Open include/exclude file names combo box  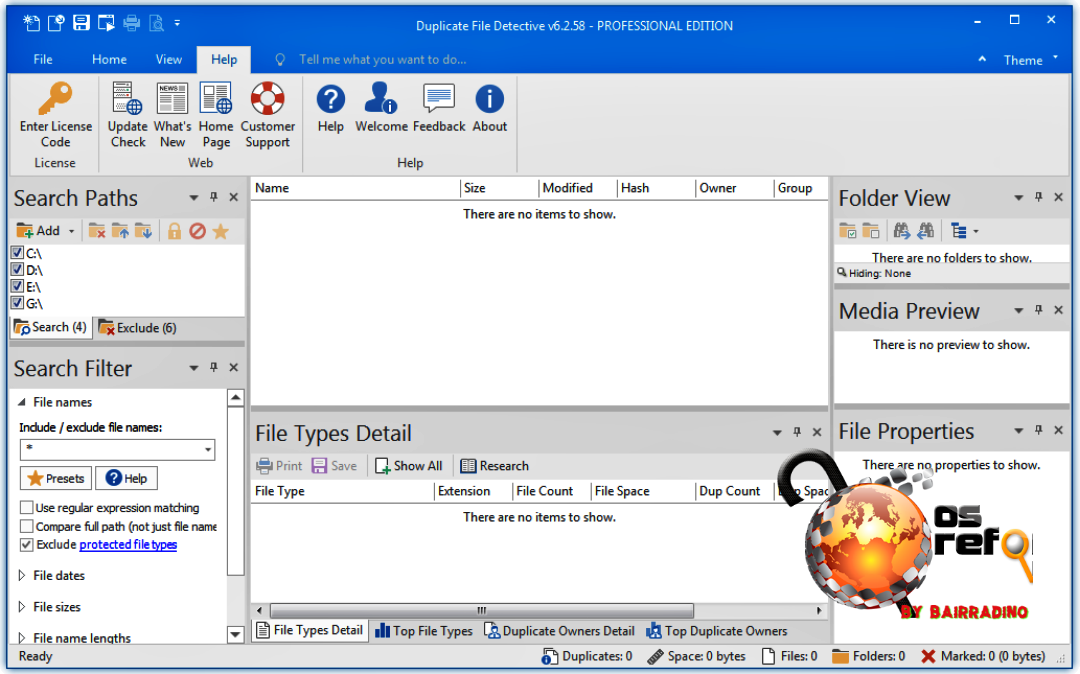coord(207,450)
